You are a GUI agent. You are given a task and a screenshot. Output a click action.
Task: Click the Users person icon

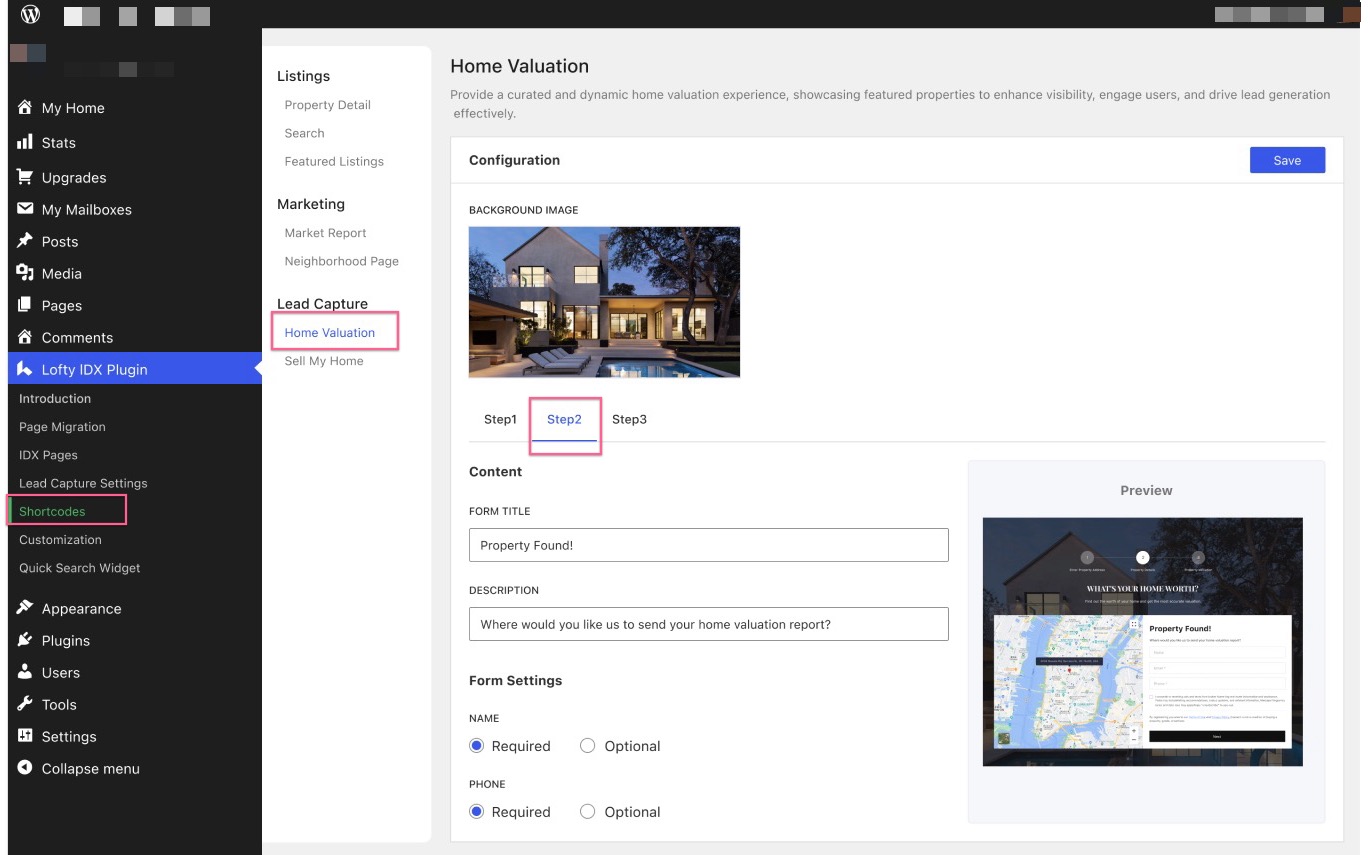pos(25,672)
